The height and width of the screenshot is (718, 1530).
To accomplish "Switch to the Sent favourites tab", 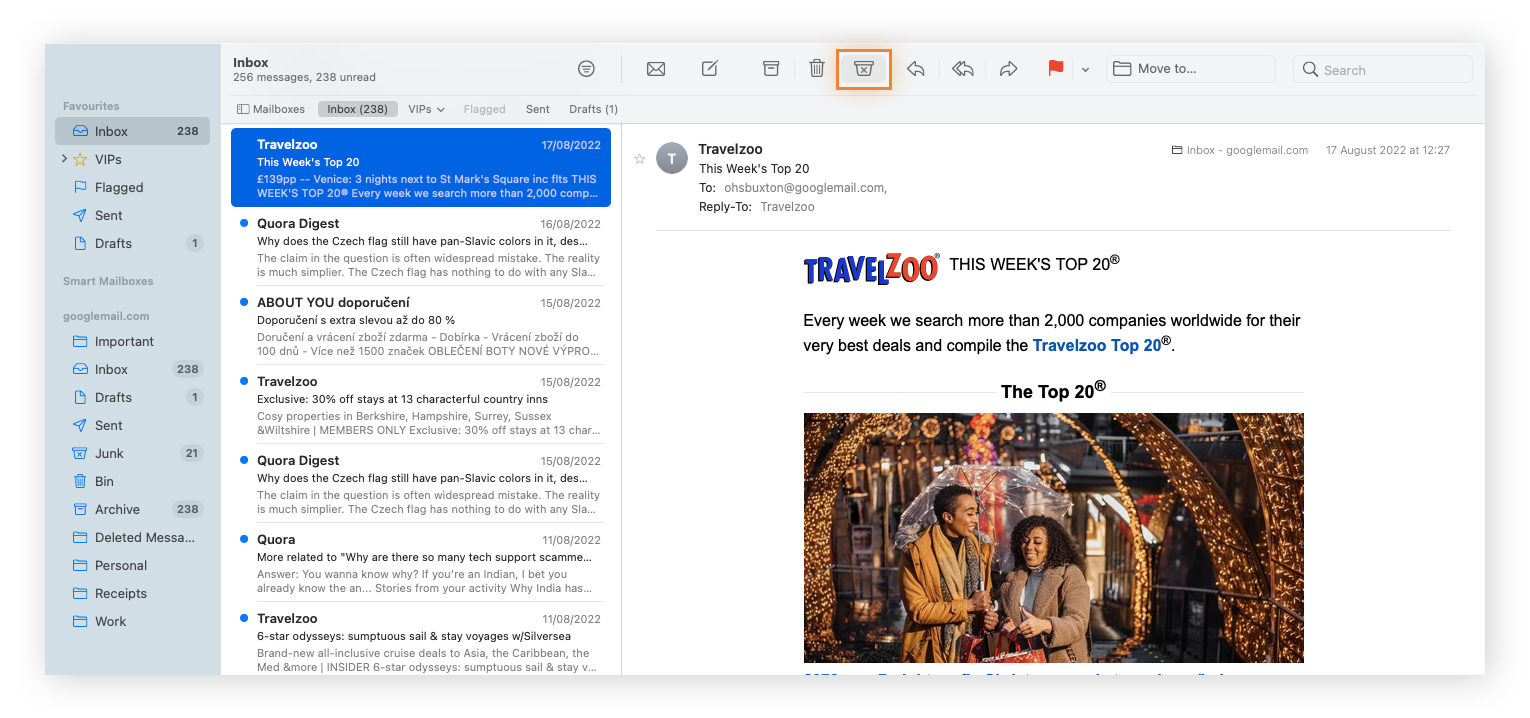I will pos(538,109).
